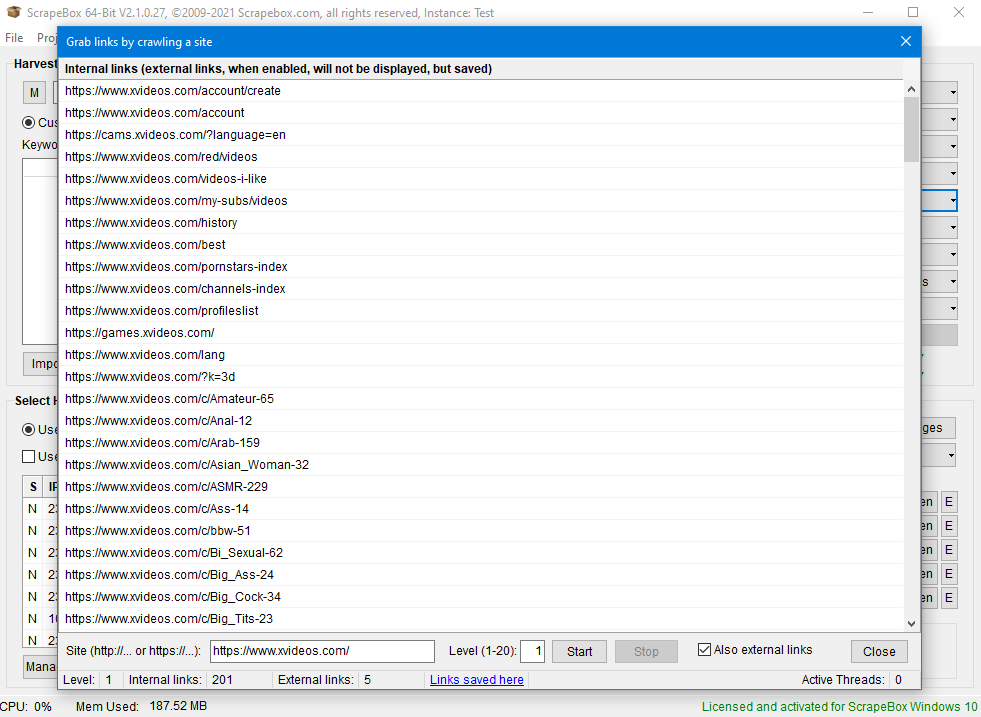Click the vertical scrollbar thumb of the link list
The width and height of the screenshot is (981, 717).
912,130
